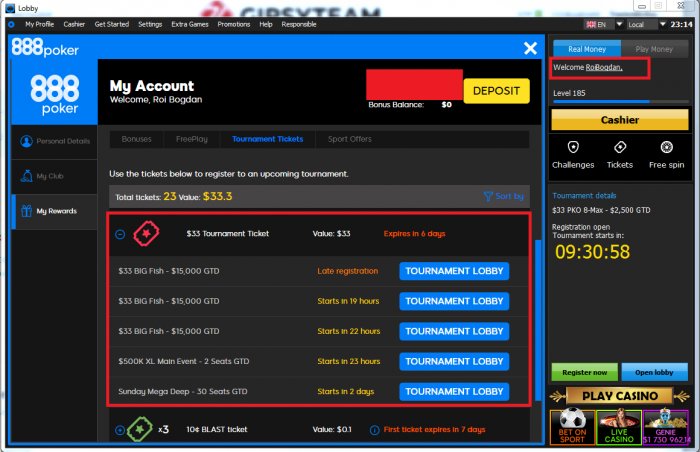Viewport: 700px width, 452px height.
Task: Click the tickets list vertical scrollbar
Action: click(x=538, y=322)
